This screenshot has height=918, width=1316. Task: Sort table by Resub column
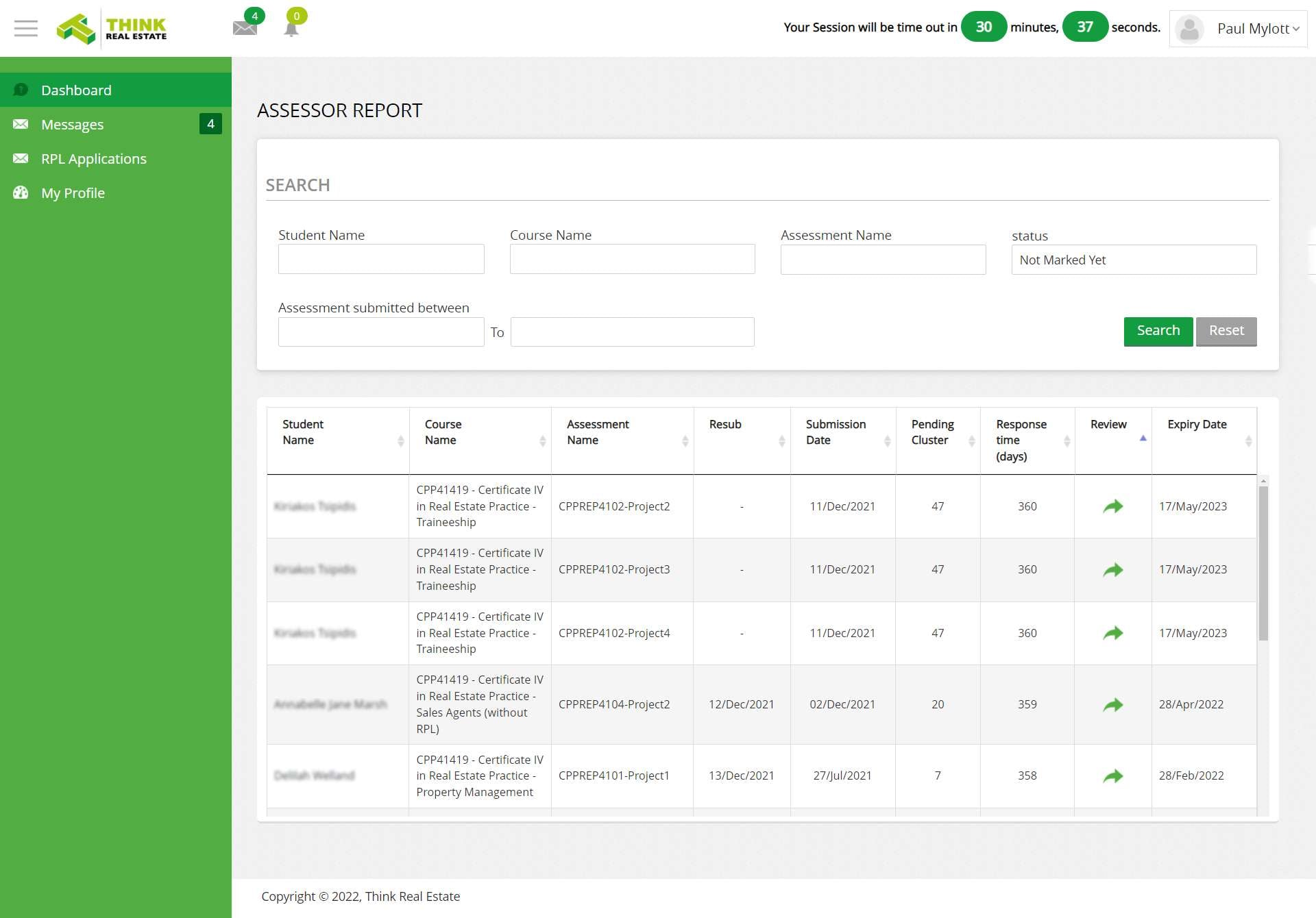tap(742, 441)
